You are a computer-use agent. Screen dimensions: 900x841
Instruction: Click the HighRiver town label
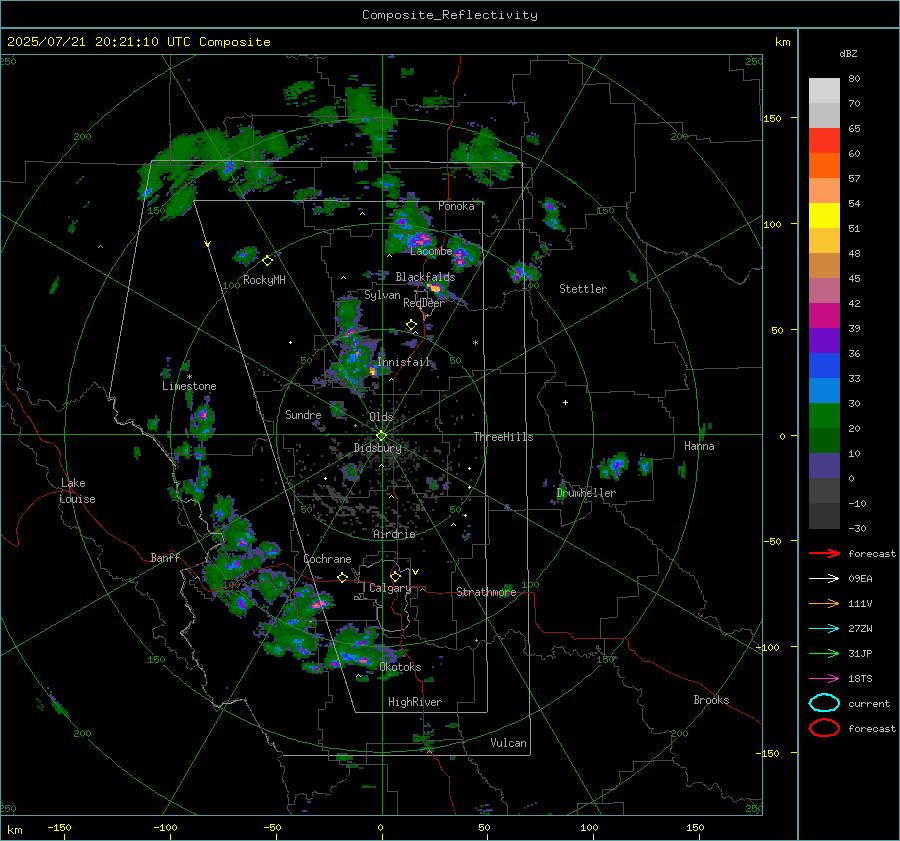click(x=415, y=702)
